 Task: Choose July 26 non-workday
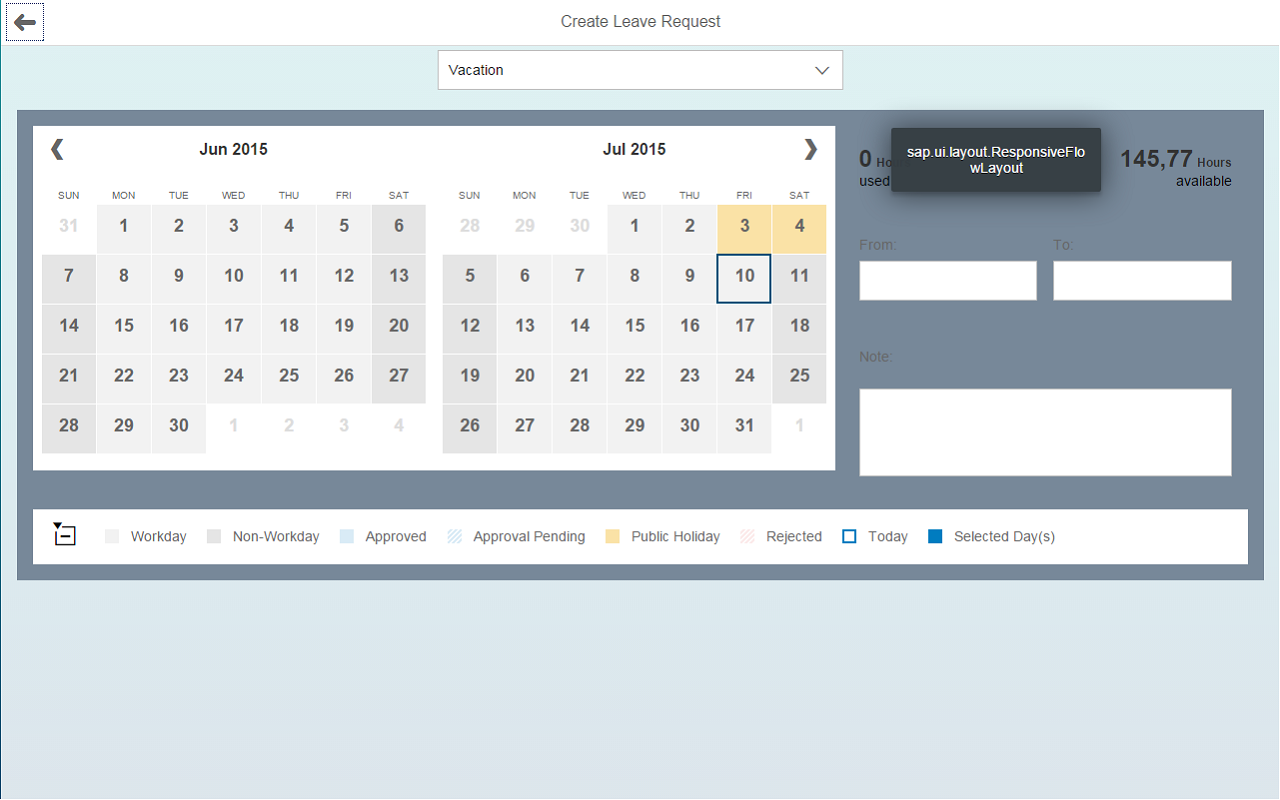point(470,428)
